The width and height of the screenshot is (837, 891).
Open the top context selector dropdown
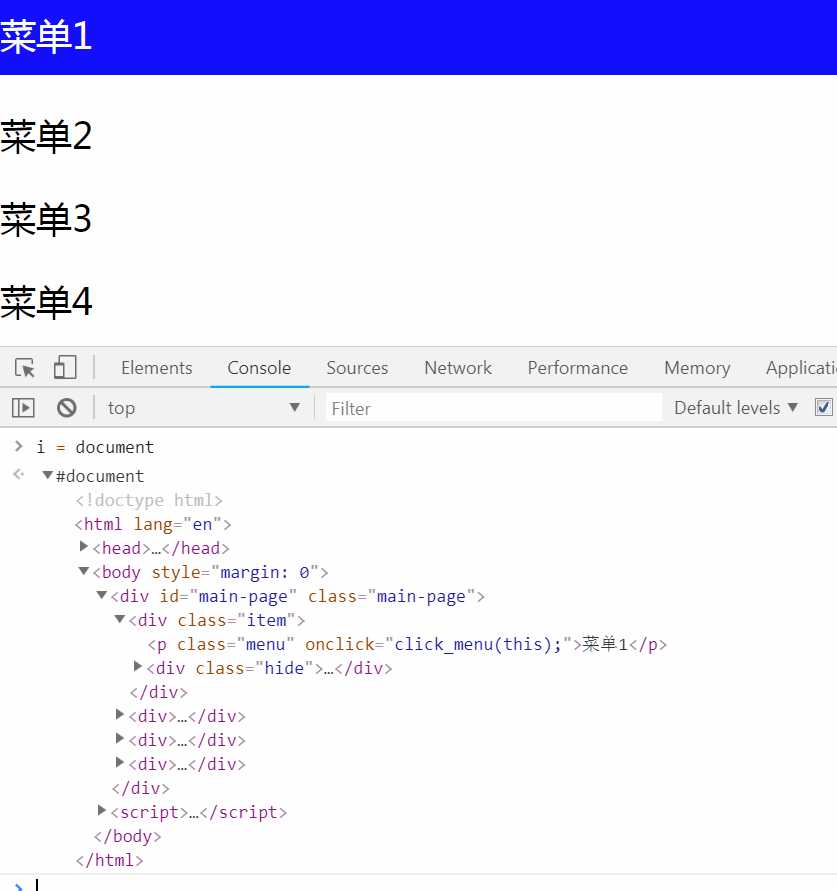[204, 408]
